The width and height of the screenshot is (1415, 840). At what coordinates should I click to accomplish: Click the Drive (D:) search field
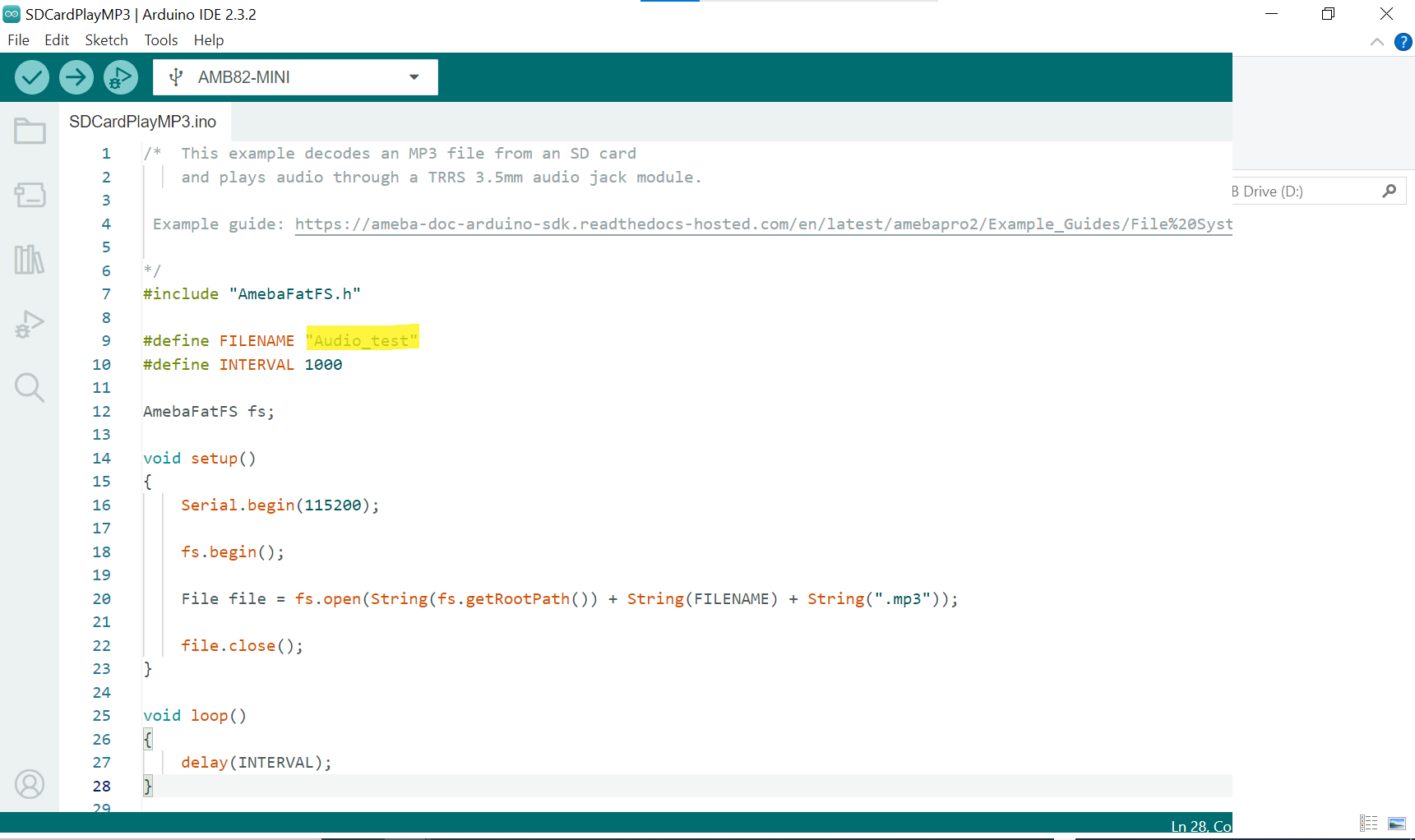(x=1303, y=192)
